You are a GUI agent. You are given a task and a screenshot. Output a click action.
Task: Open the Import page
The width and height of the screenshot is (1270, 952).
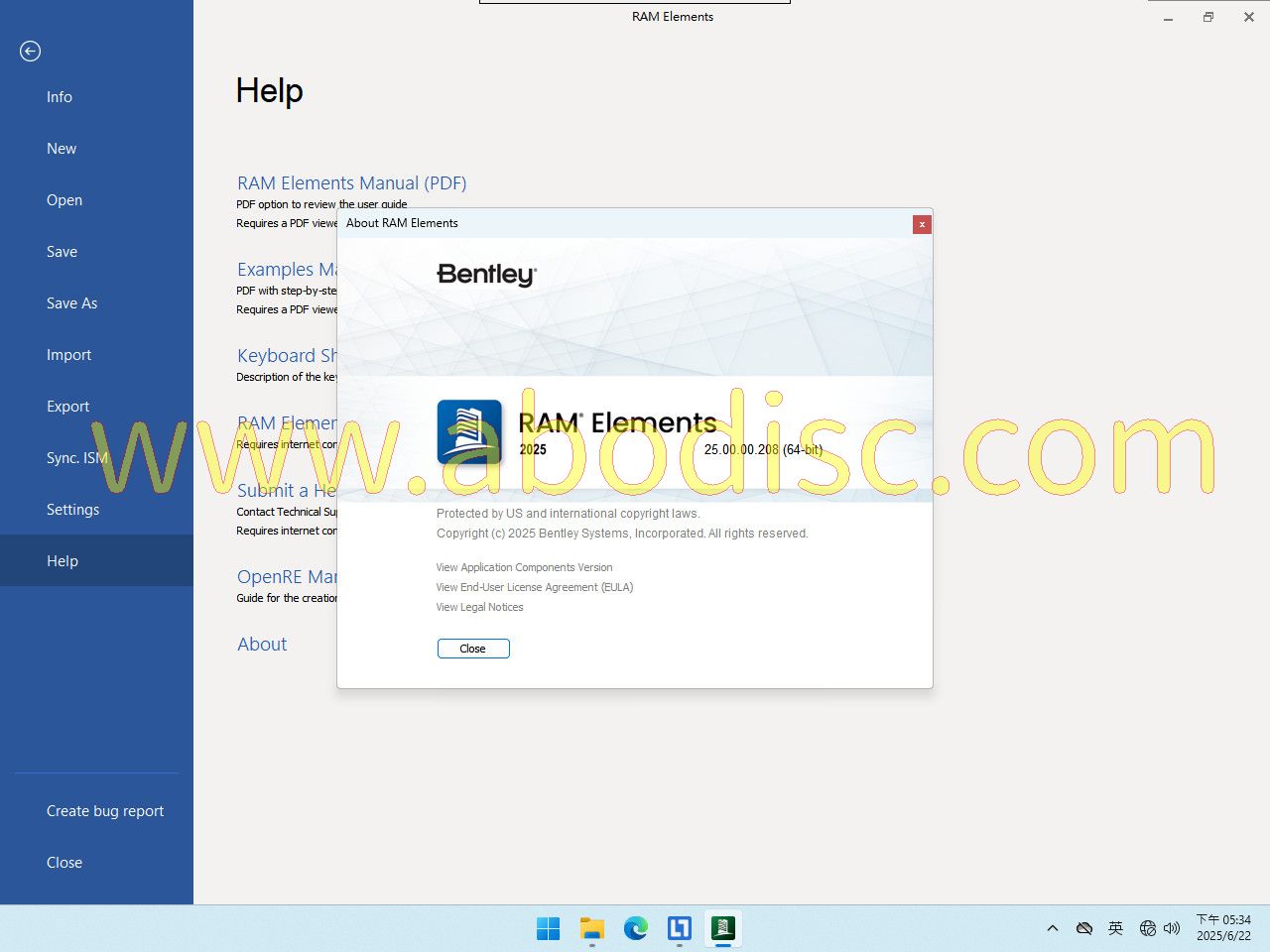point(68,355)
